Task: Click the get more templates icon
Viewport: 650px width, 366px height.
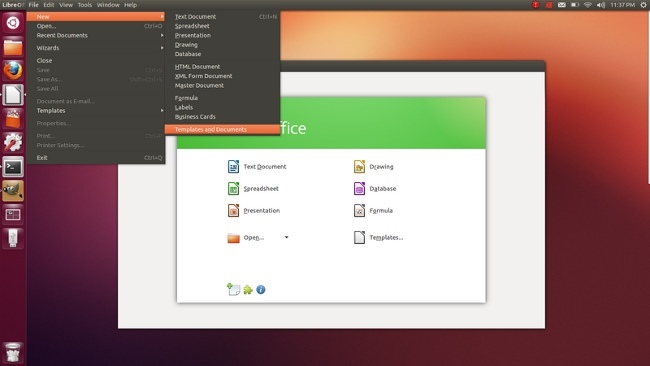Action: [233, 289]
